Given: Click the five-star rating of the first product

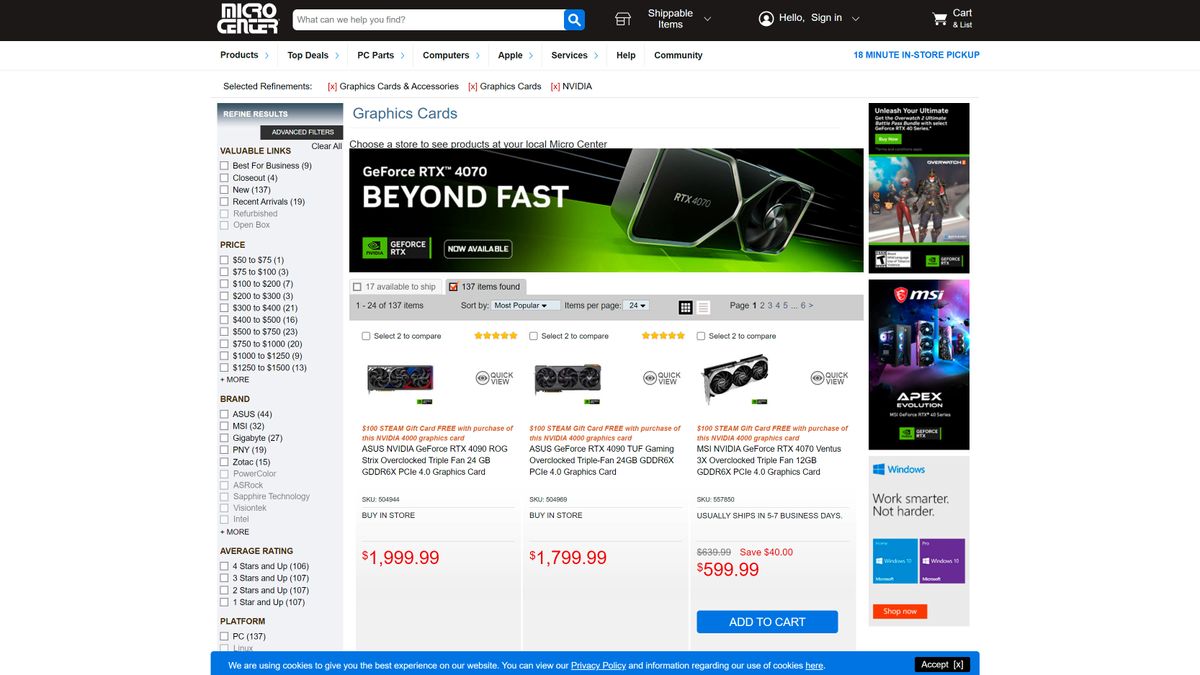Looking at the screenshot, I should 495,335.
